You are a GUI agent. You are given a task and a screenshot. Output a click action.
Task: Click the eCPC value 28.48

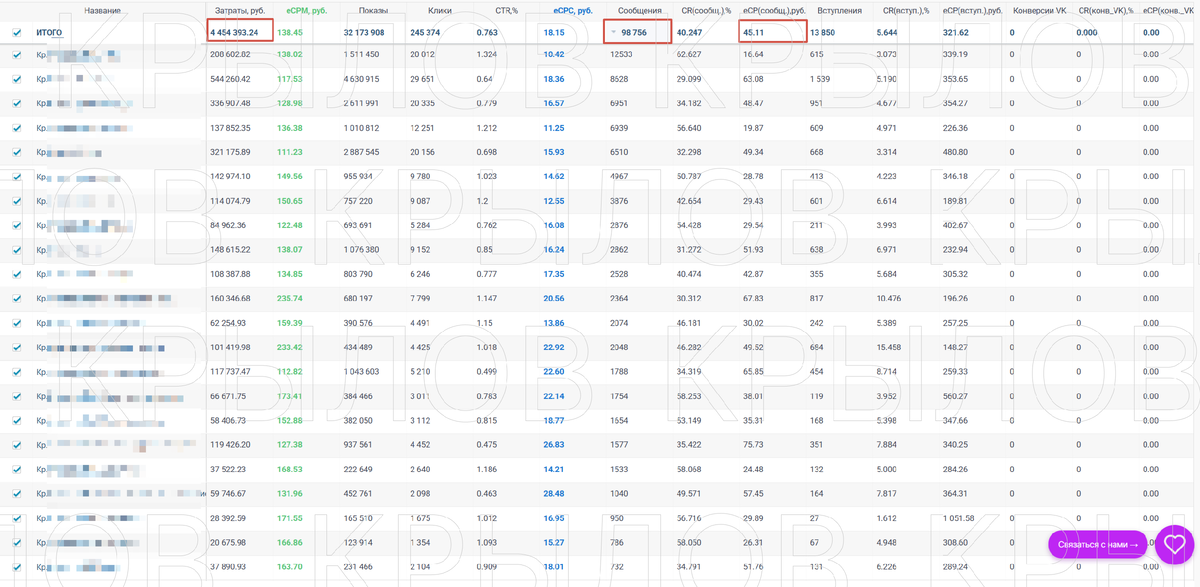[553, 493]
